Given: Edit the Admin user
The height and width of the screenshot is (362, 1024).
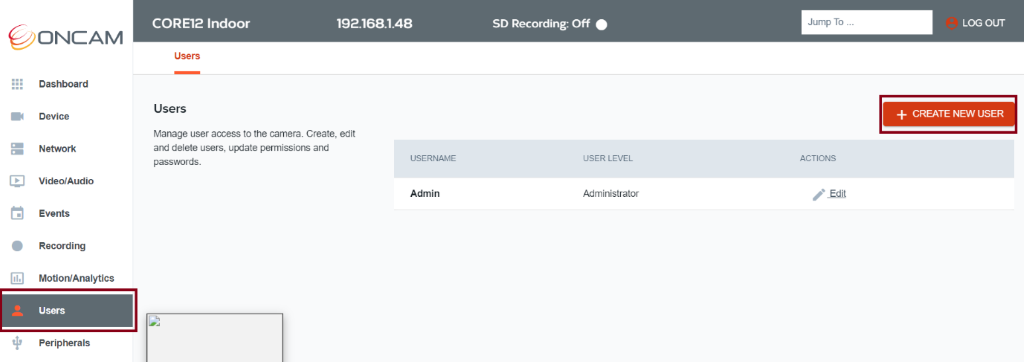Looking at the screenshot, I should tap(837, 194).
